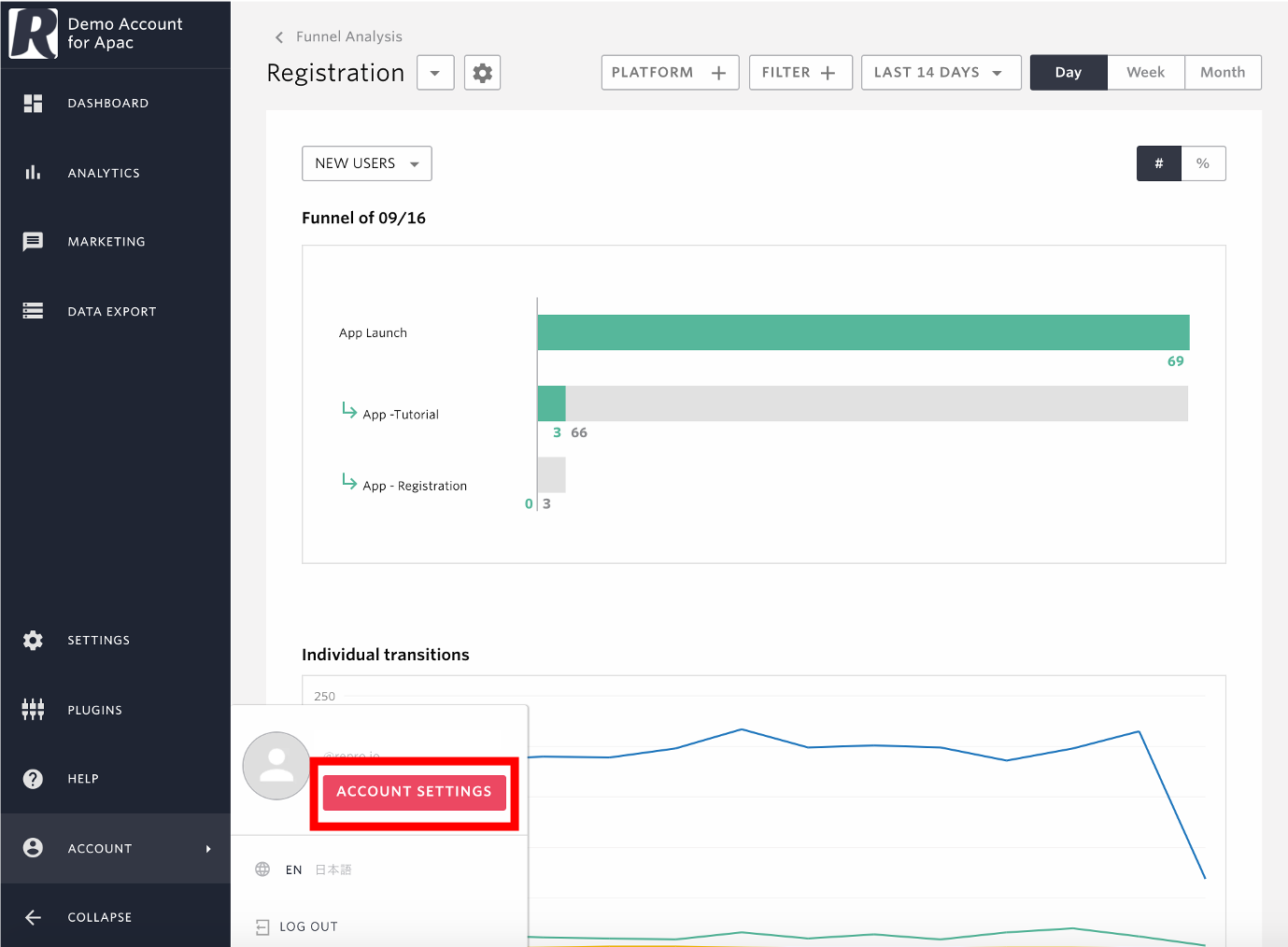
Task: Click the Collapse left arrow icon
Action: [33, 917]
